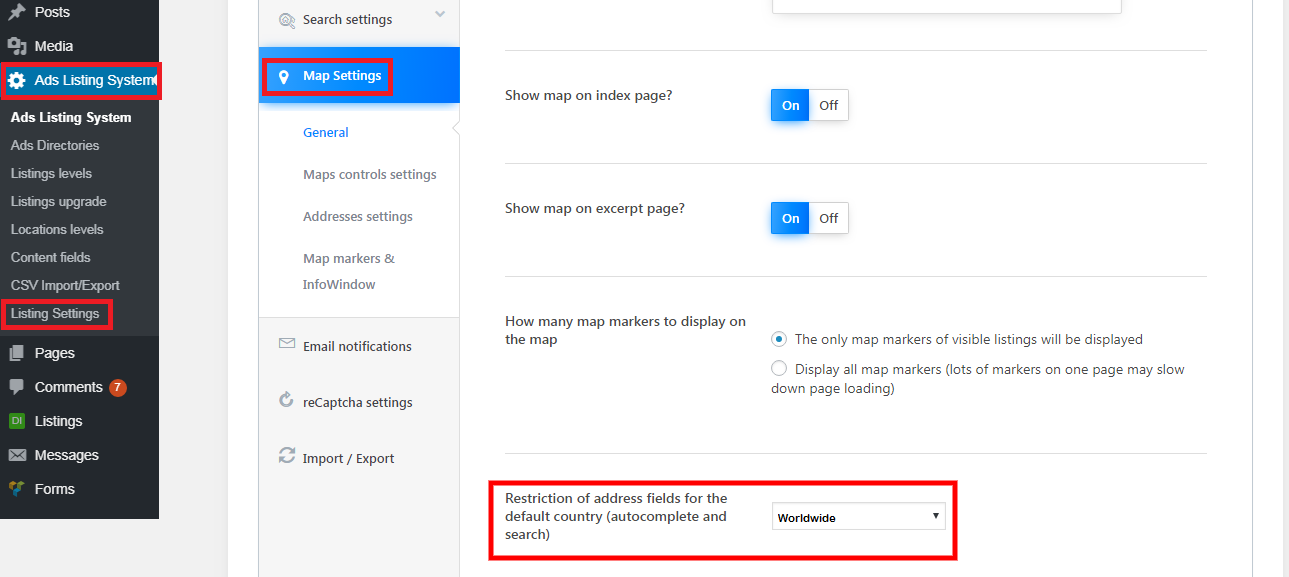
Task: Go to Listing Settings submenu link
Action: point(55,313)
